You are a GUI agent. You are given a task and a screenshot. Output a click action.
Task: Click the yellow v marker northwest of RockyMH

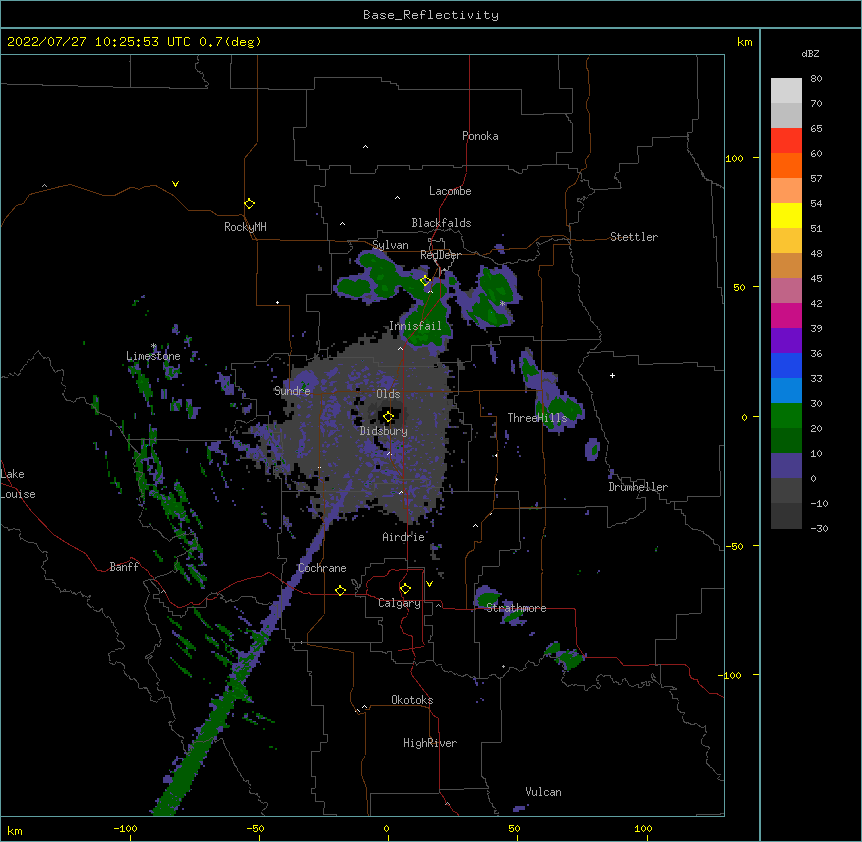pyautogui.click(x=175, y=184)
